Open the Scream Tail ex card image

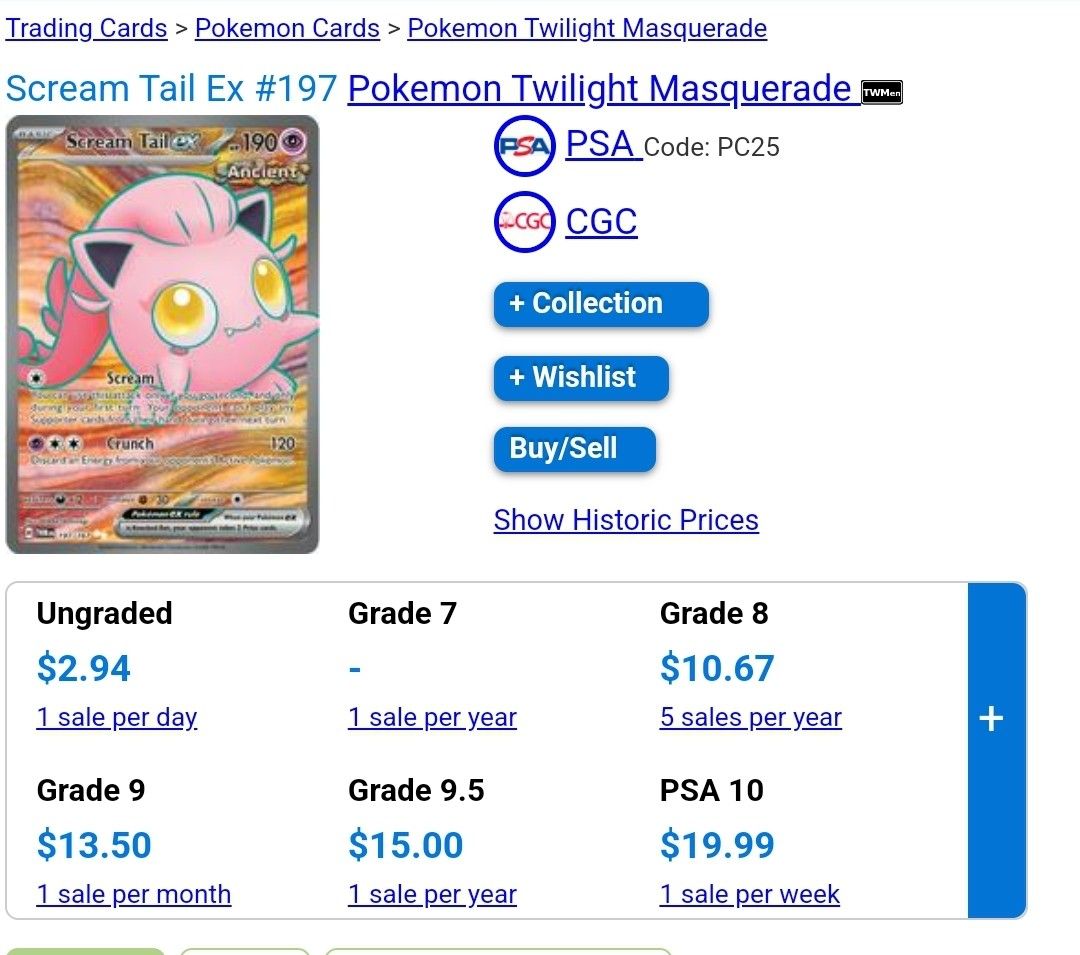click(162, 334)
